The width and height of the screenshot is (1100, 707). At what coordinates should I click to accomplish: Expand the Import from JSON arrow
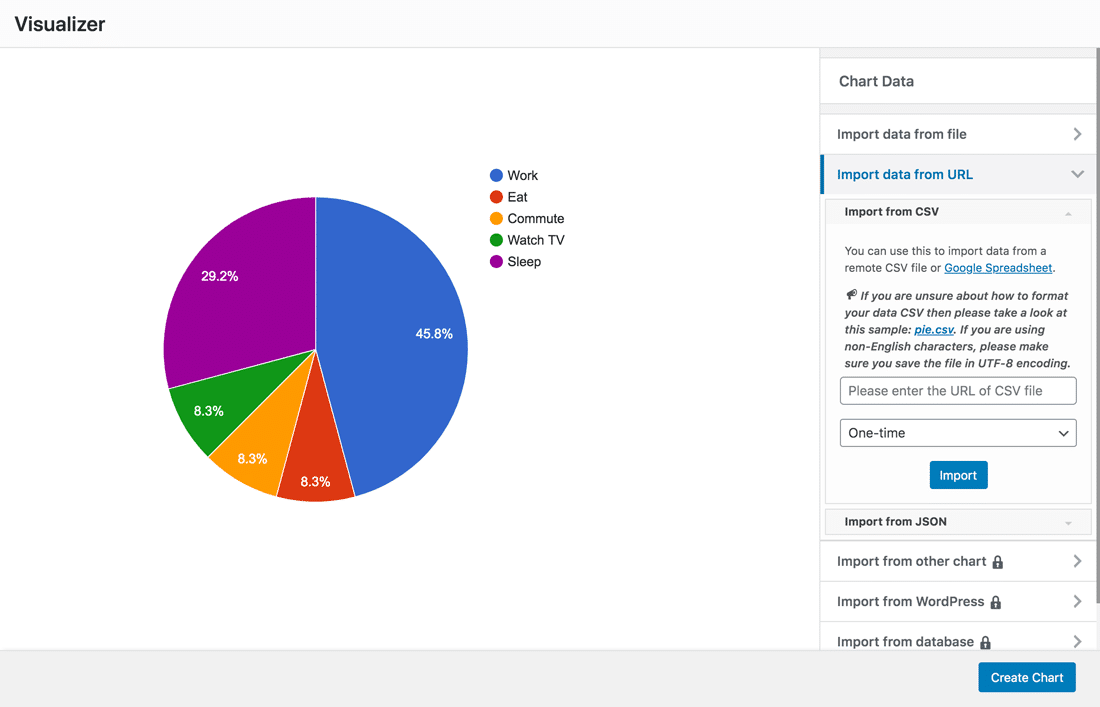pyautogui.click(x=1068, y=523)
